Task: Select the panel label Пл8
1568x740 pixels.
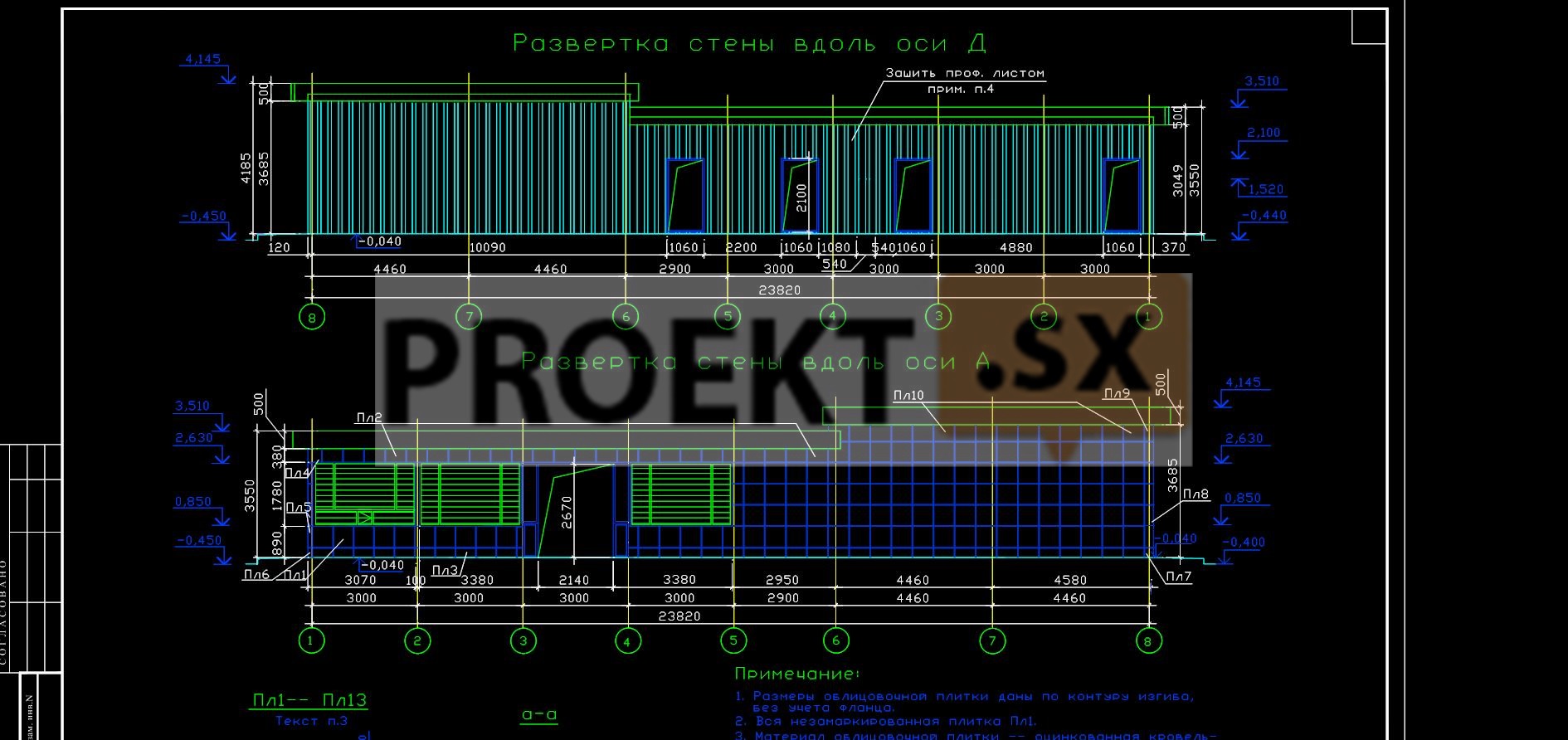Action: (x=1196, y=494)
